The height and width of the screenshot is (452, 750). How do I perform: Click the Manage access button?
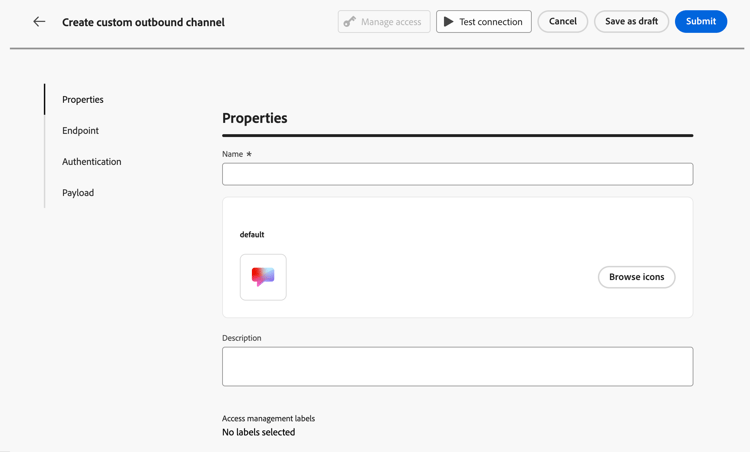(x=384, y=22)
